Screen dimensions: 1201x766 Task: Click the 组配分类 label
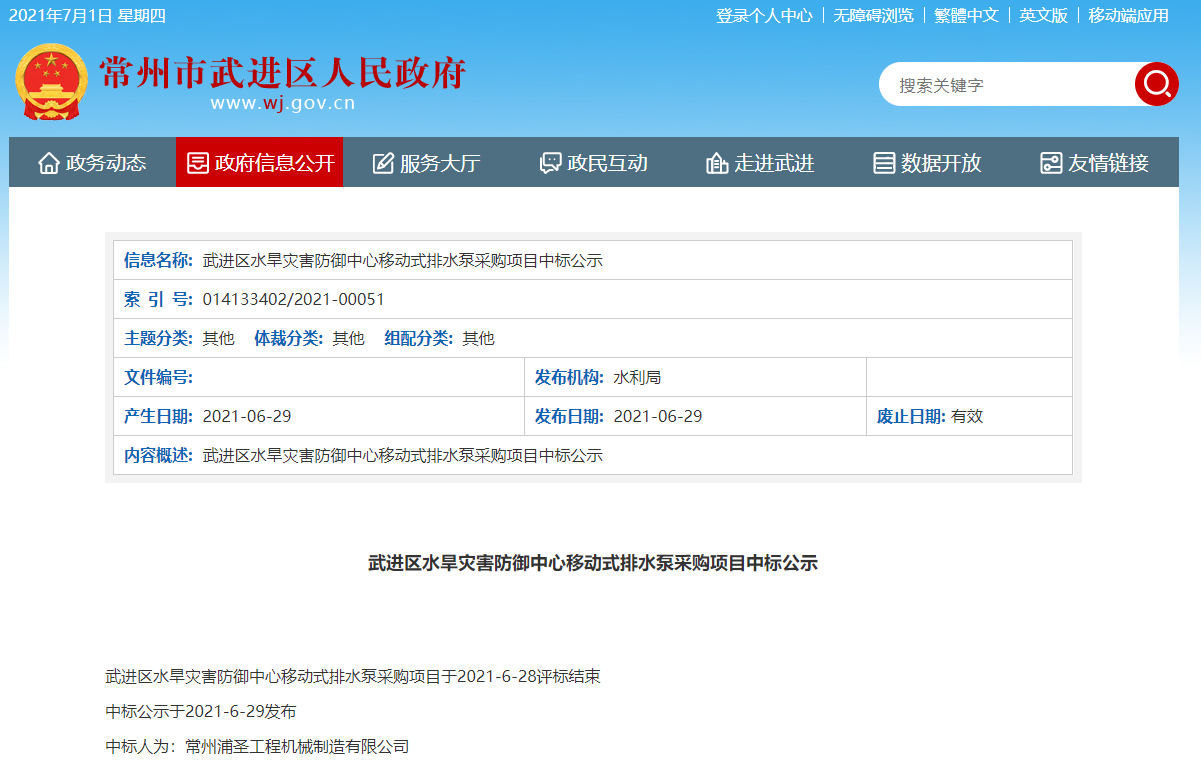(x=418, y=338)
